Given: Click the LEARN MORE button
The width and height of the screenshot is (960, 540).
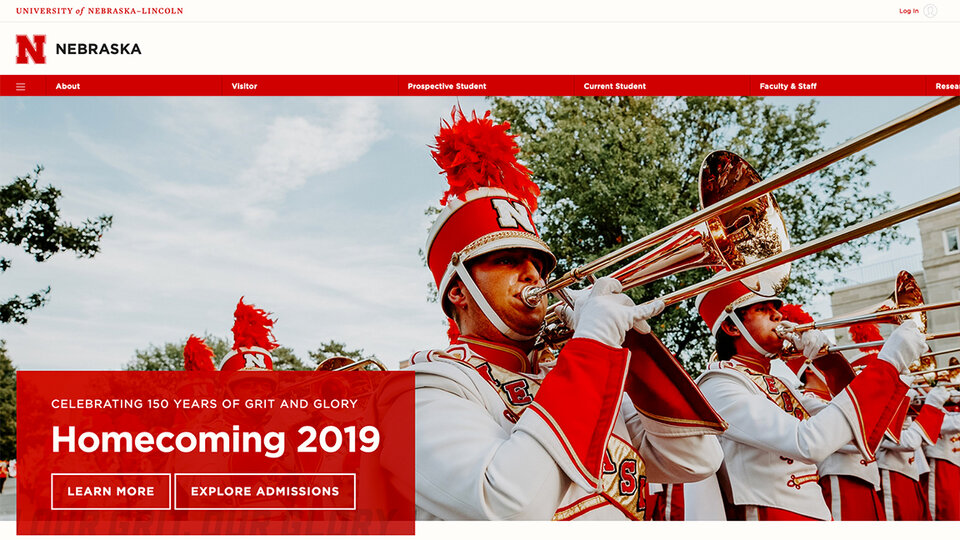Looking at the screenshot, I should [111, 491].
